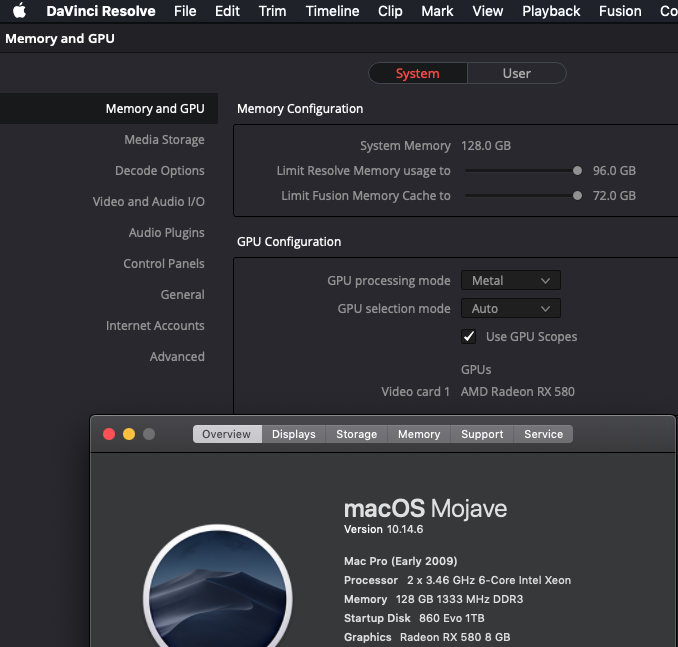Viewport: 678px width, 647px height.
Task: Click Version 10.14.6 text
Action: [384, 529]
